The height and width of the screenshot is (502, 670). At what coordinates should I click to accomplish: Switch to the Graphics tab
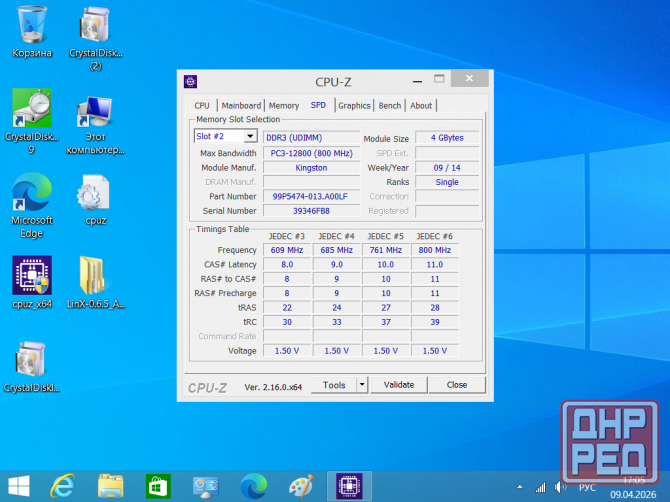(354, 106)
